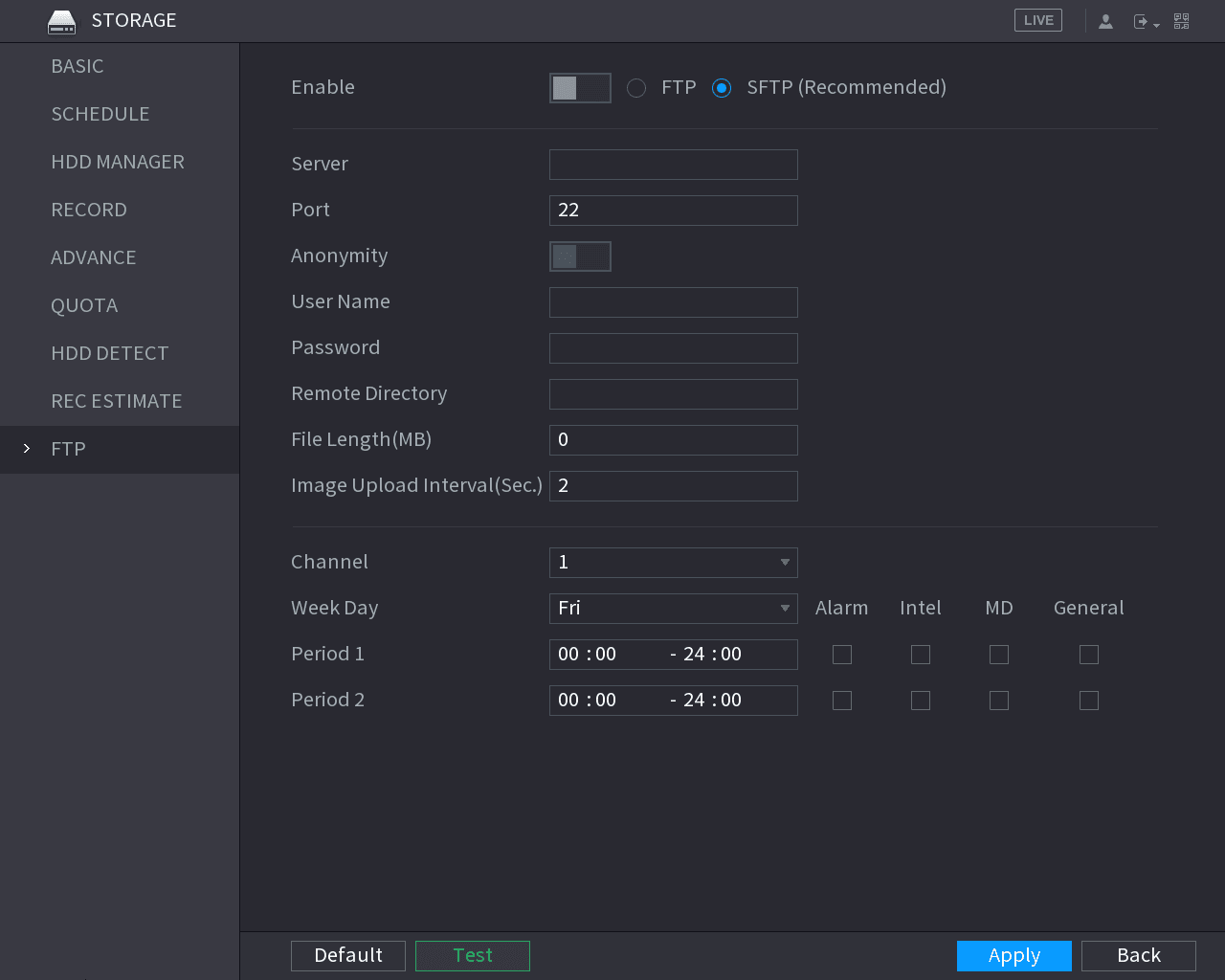Viewport: 1225px width, 980px height.
Task: Check General for Period 1
Action: tap(1089, 655)
